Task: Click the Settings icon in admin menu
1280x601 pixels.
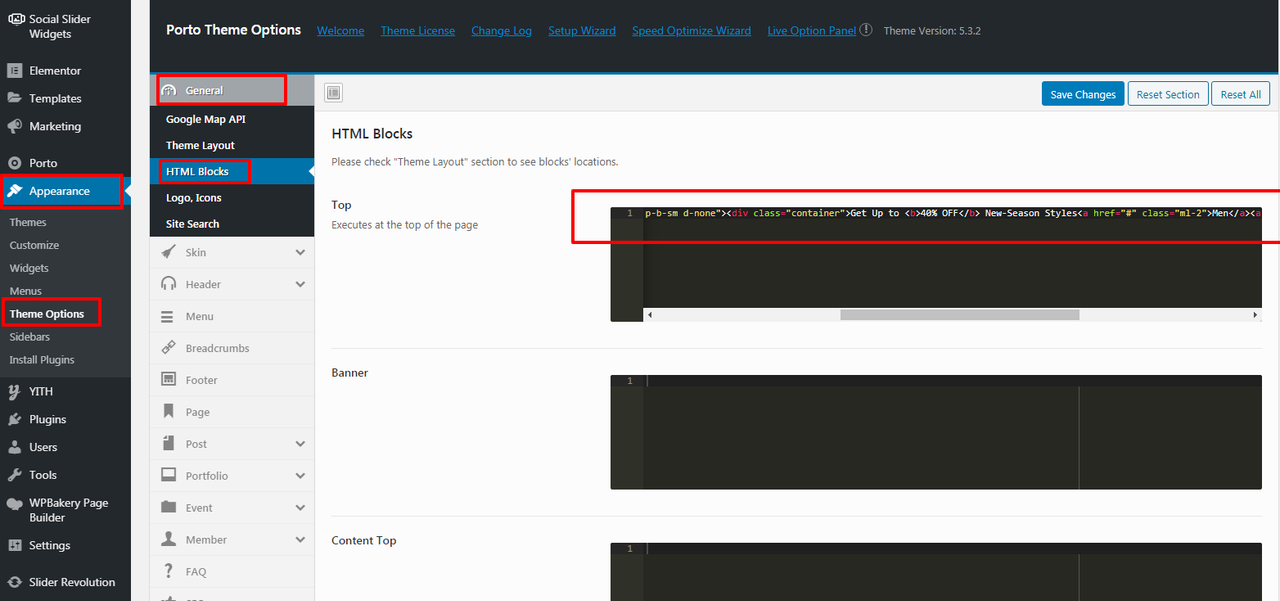Action: tap(15, 546)
